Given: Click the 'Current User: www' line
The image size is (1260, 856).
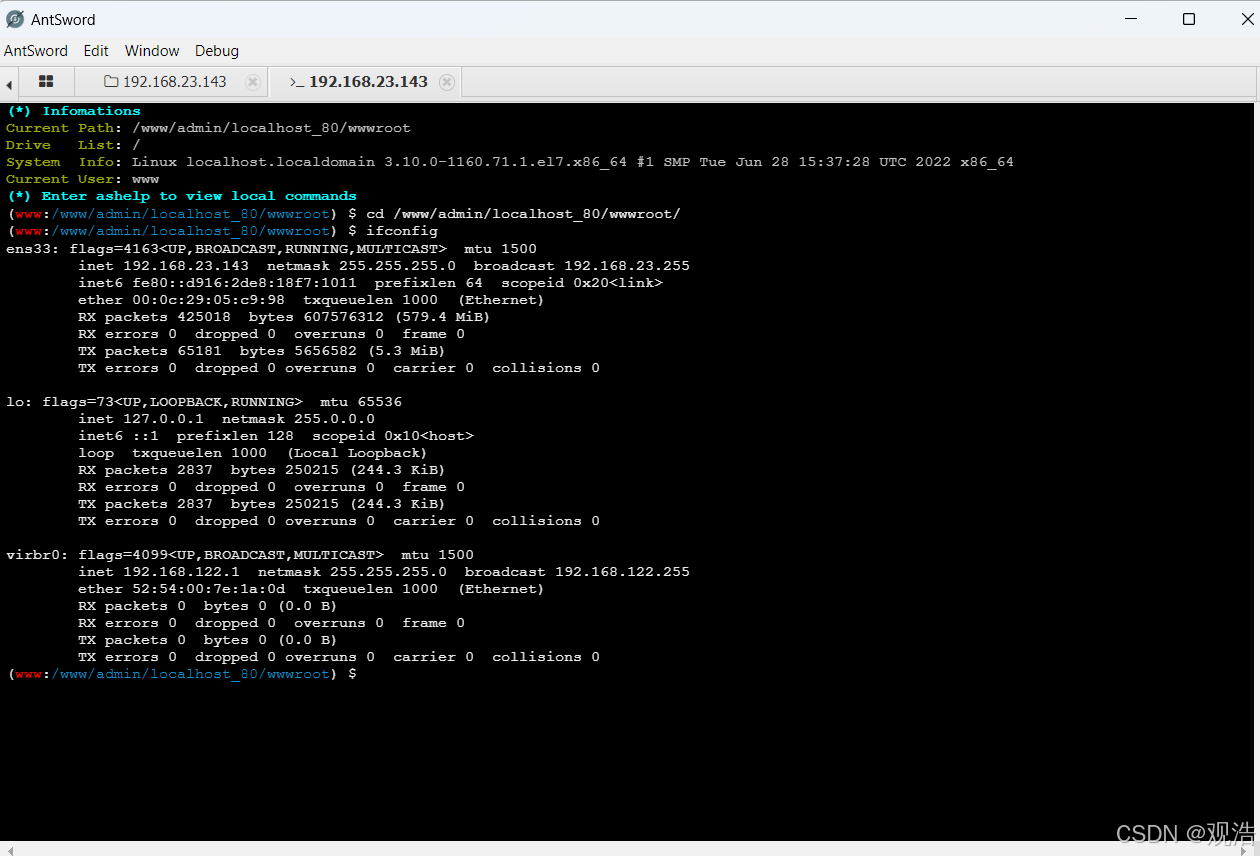Looking at the screenshot, I should 82,179.
